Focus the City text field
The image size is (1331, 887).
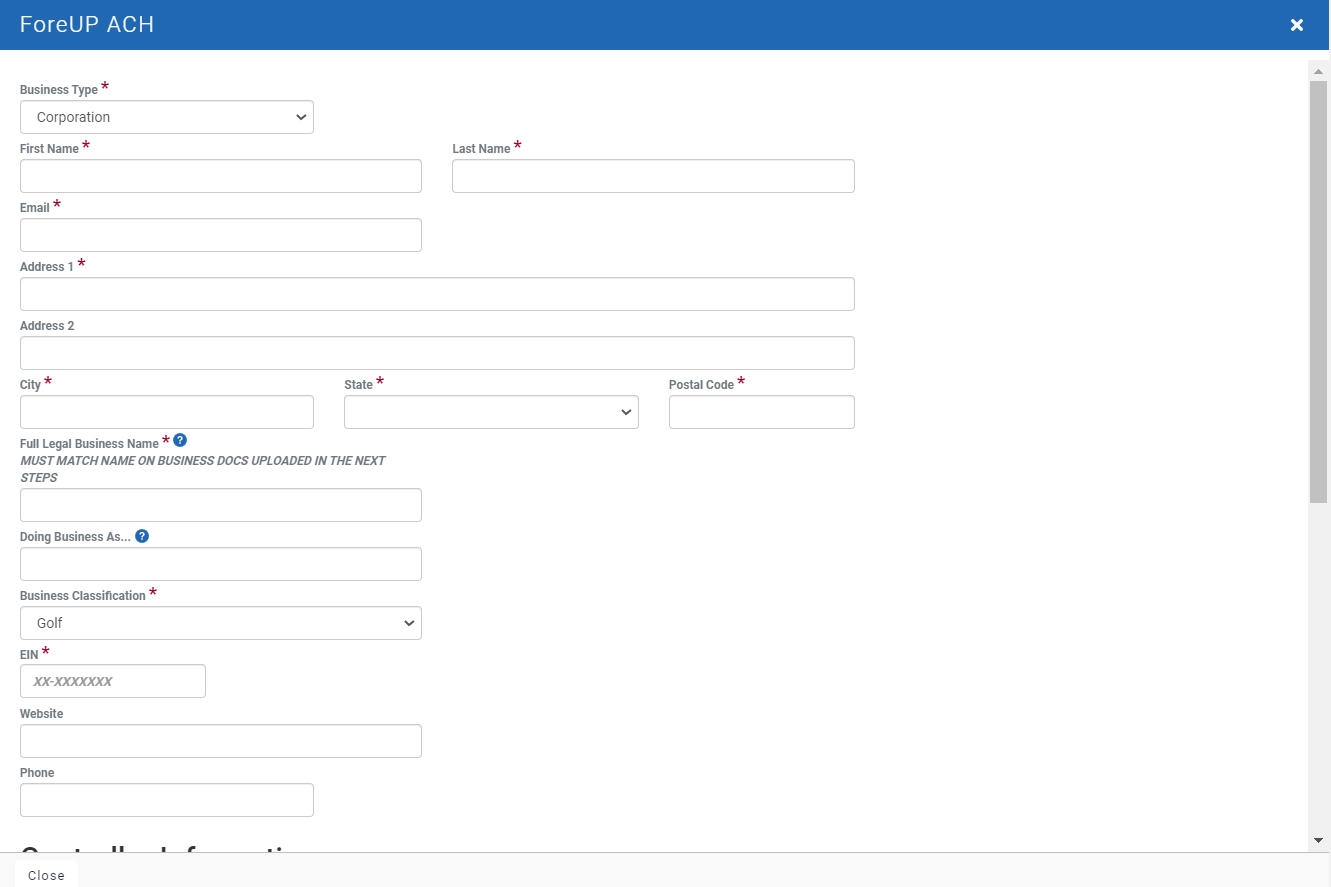pos(167,412)
